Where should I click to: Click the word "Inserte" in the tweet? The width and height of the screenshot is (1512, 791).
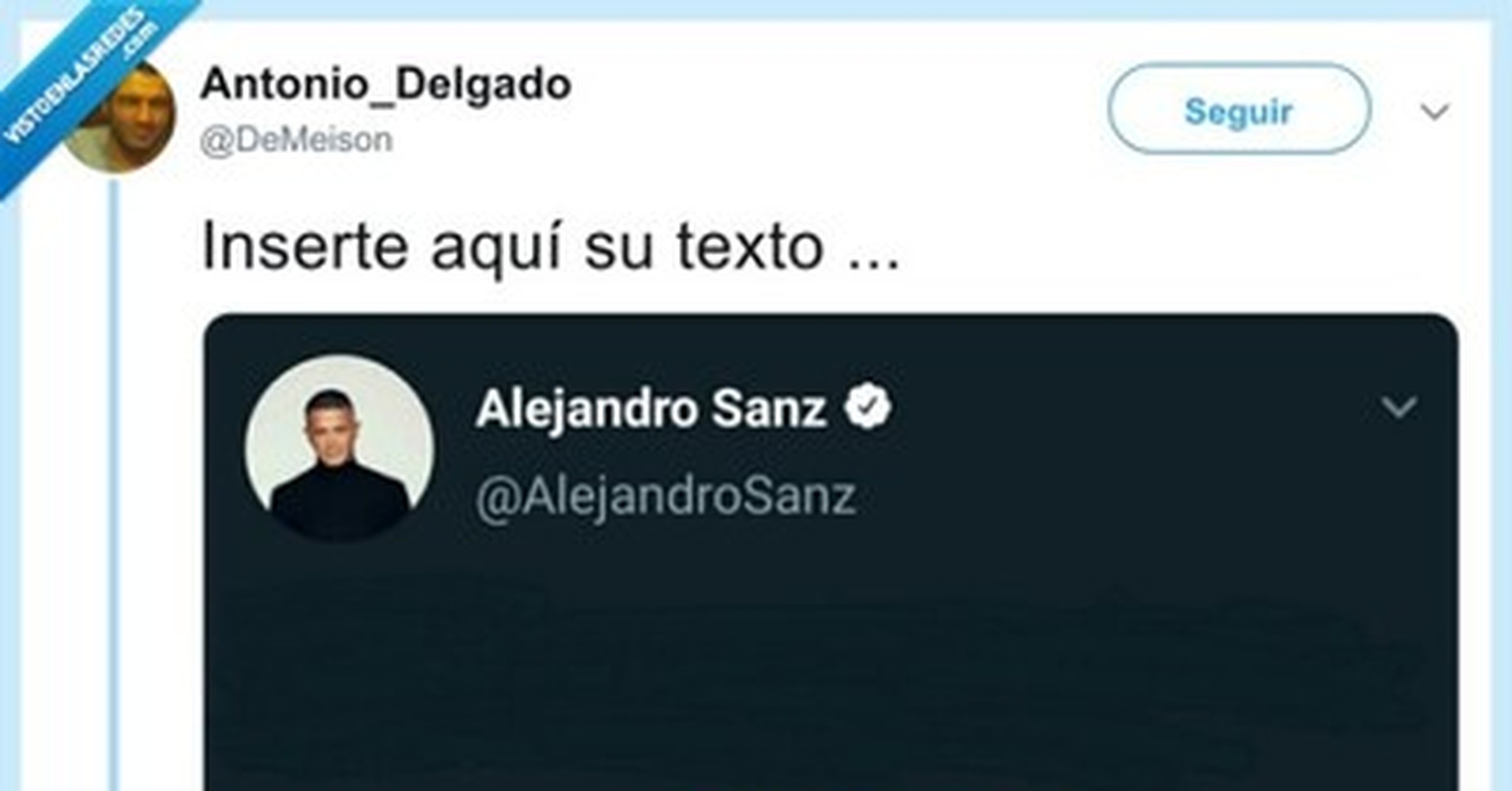(x=304, y=245)
